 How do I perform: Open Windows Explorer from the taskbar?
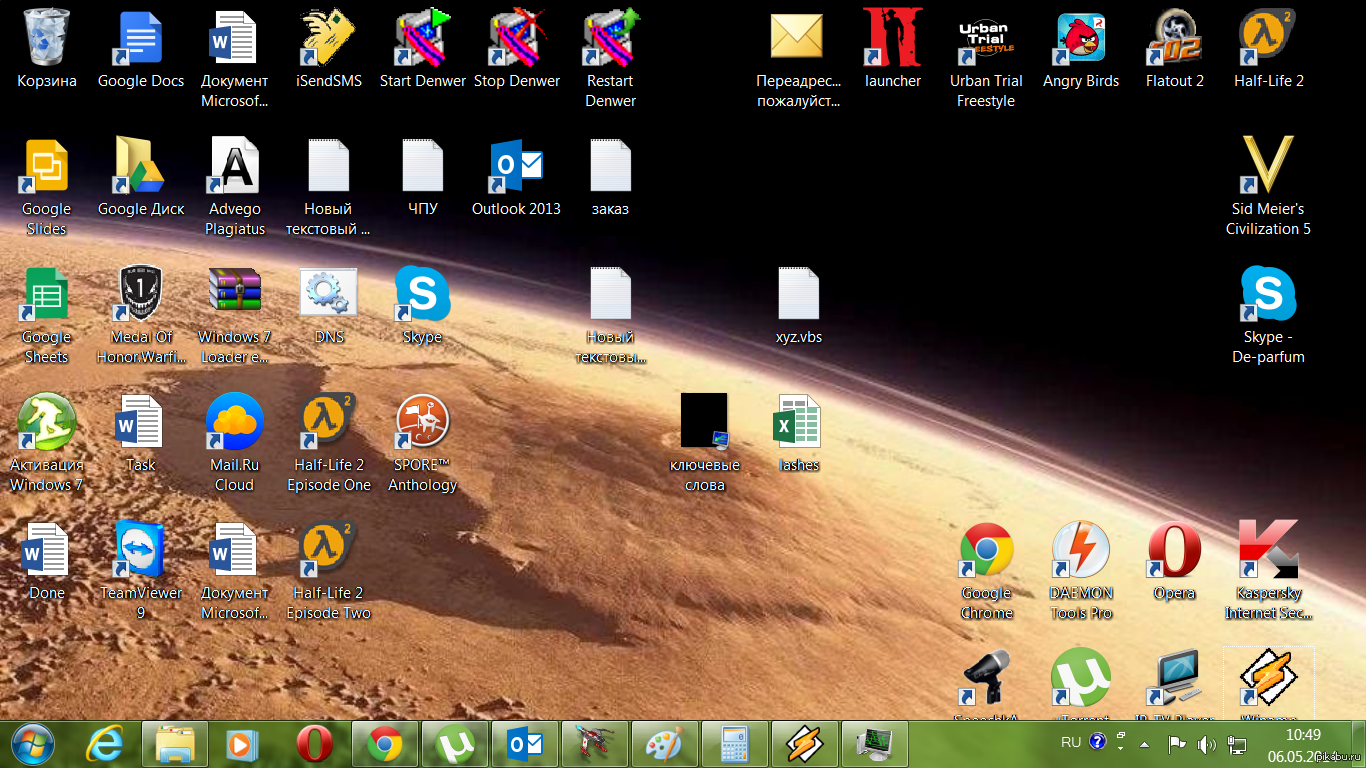pos(175,744)
